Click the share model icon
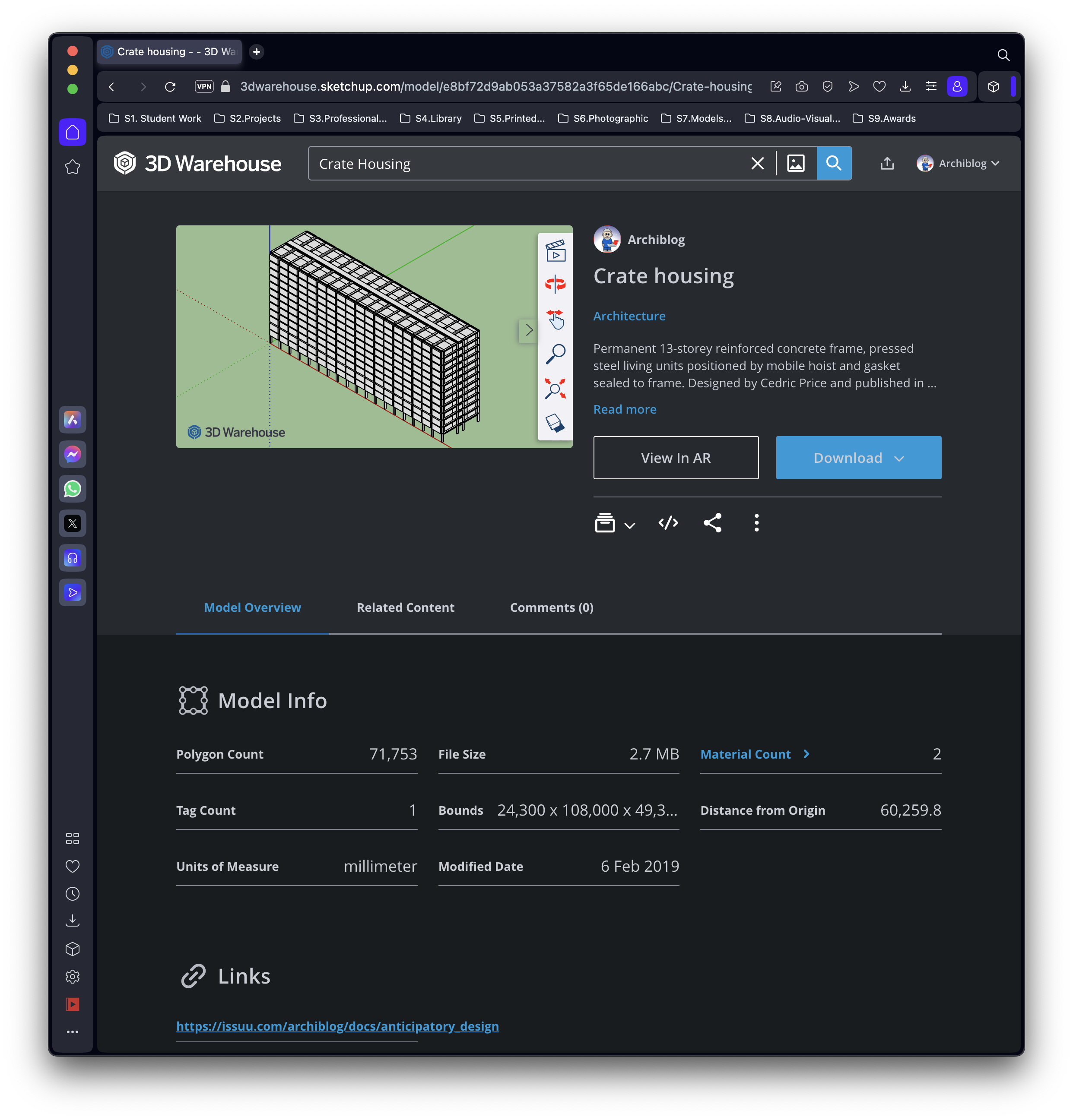 [712, 522]
